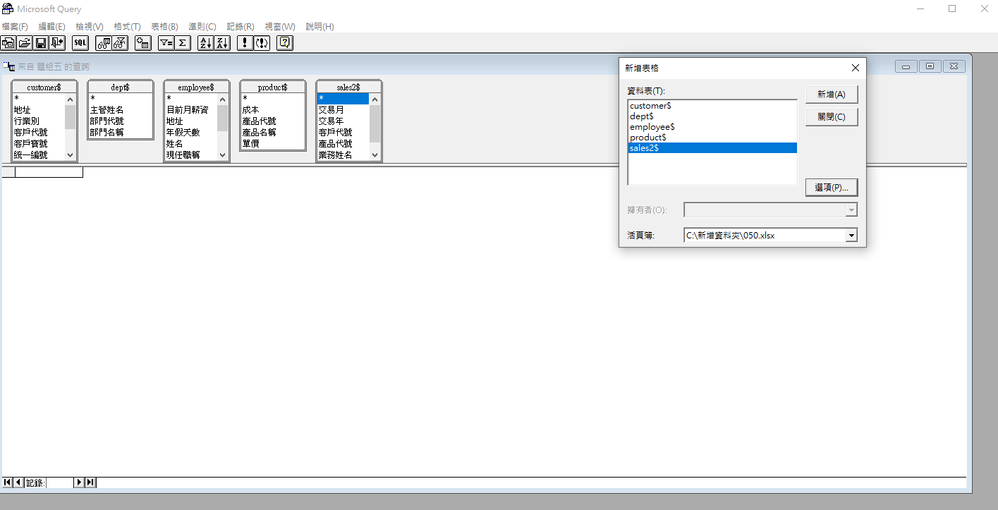Select employee$ in the 資料表 list
The image size is (998, 510).
pyautogui.click(x=712, y=127)
